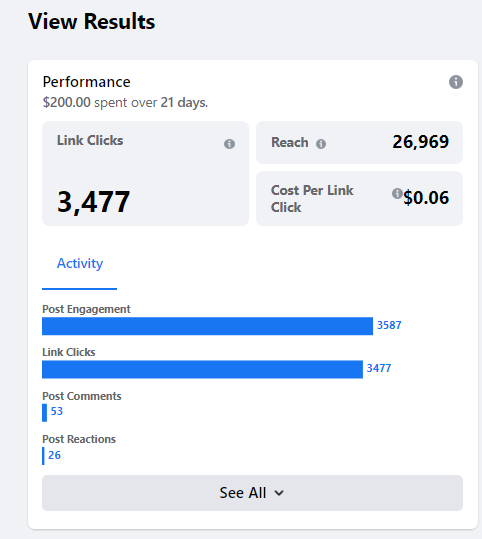This screenshot has width=482, height=539.
Task: Click the $200.00 spent over 21 days text
Action: click(x=125, y=102)
